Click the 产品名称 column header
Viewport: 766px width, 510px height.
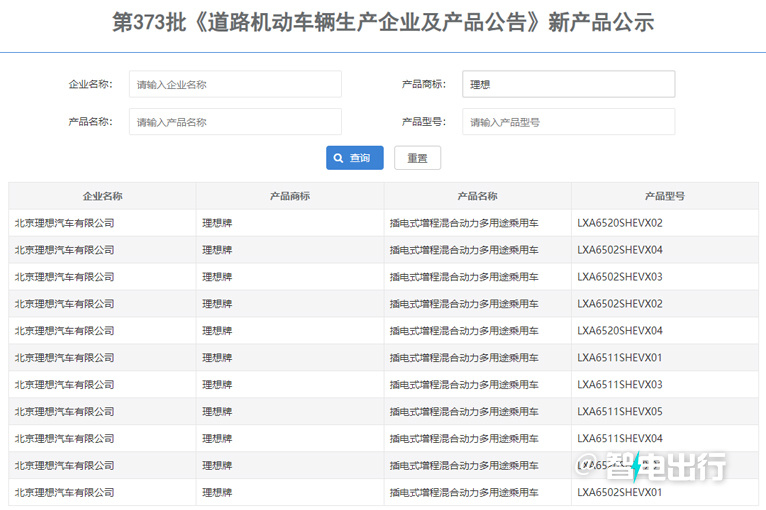pyautogui.click(x=477, y=196)
